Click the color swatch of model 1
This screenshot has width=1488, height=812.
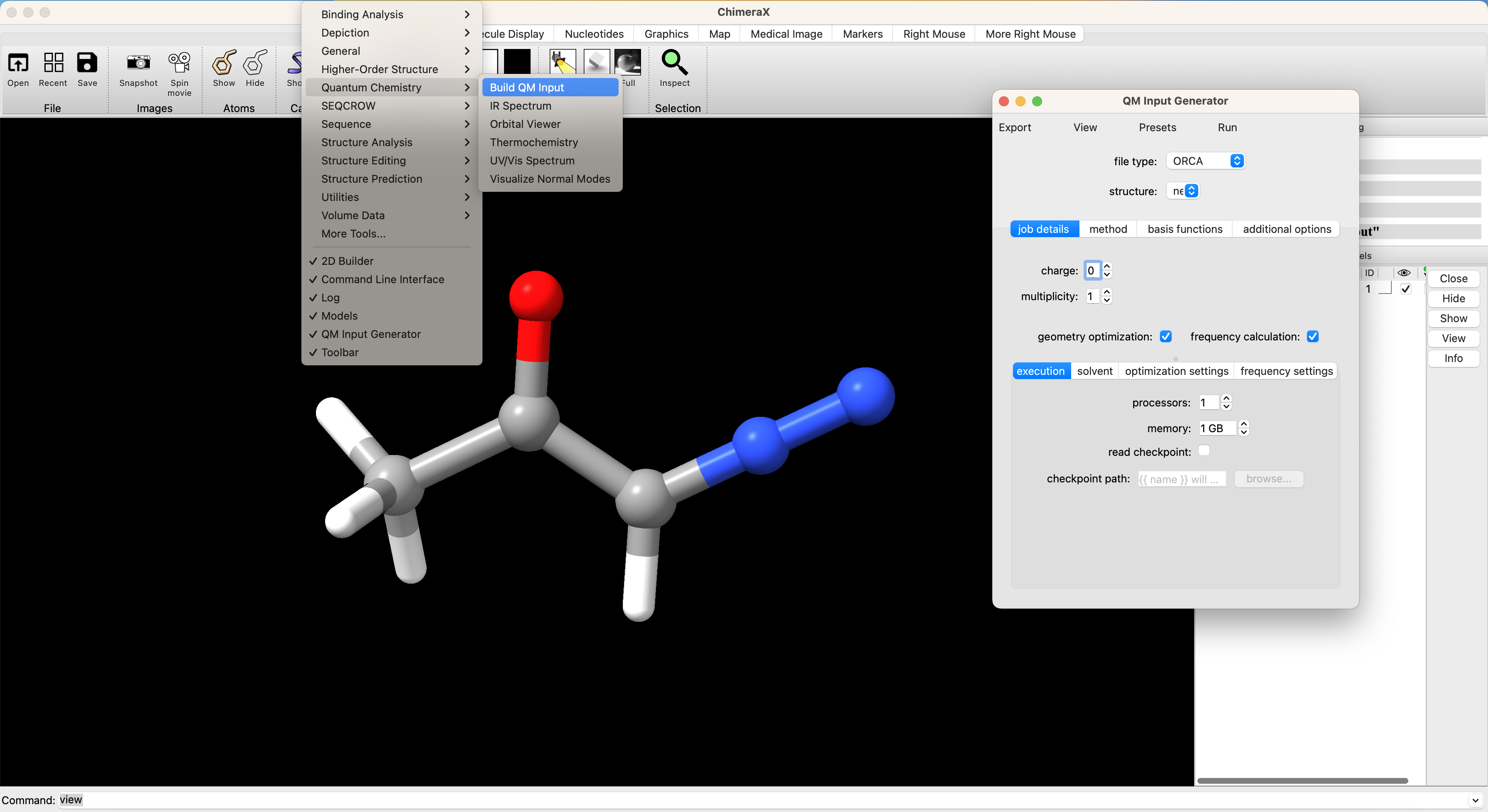point(1385,289)
